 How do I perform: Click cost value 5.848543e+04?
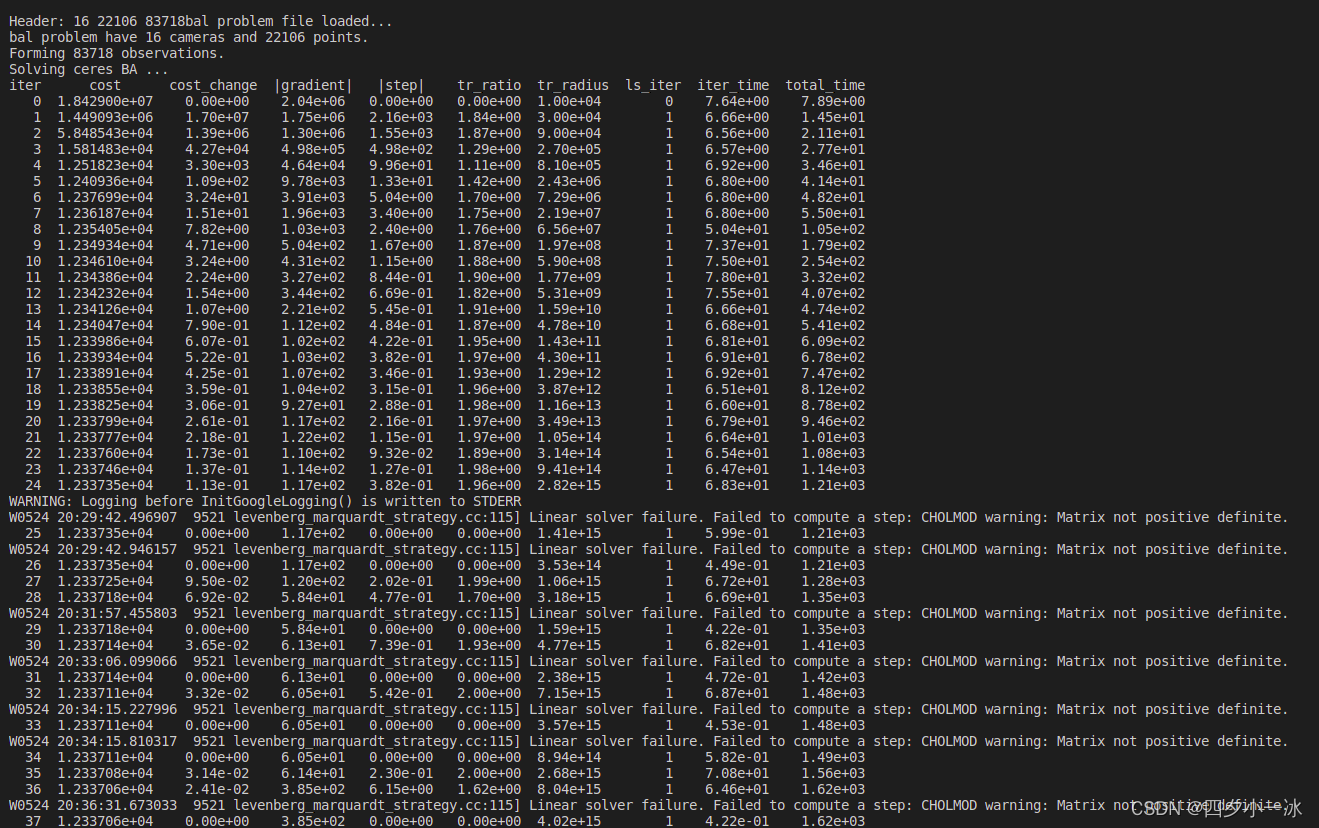click(x=105, y=133)
